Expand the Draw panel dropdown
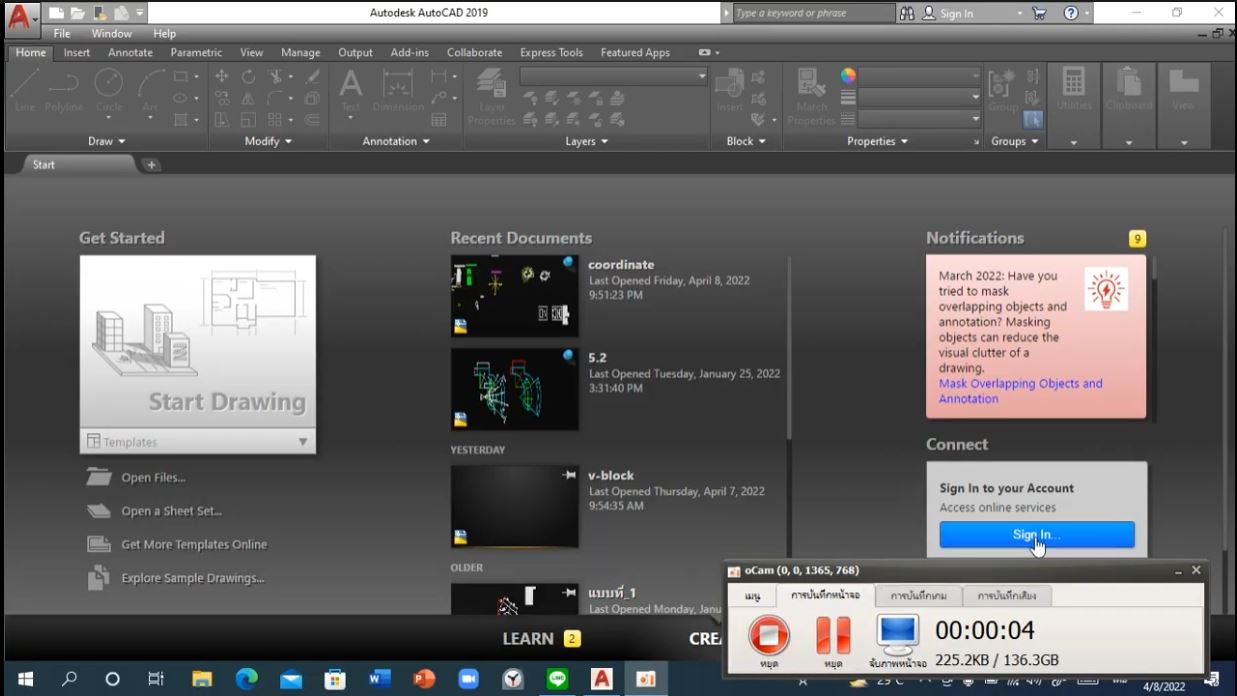Screen dimensions: 1237x696 click(107, 141)
